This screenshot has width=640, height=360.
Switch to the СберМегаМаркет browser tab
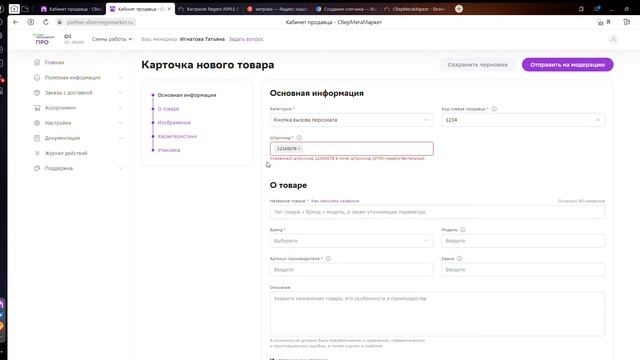tap(415, 9)
